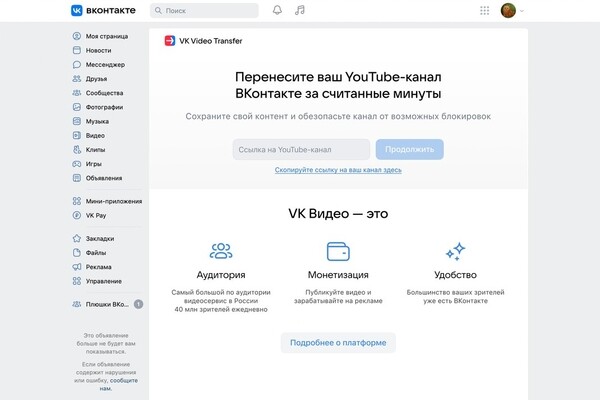Go to Новости feed
The image size is (600, 400).
(x=98, y=50)
